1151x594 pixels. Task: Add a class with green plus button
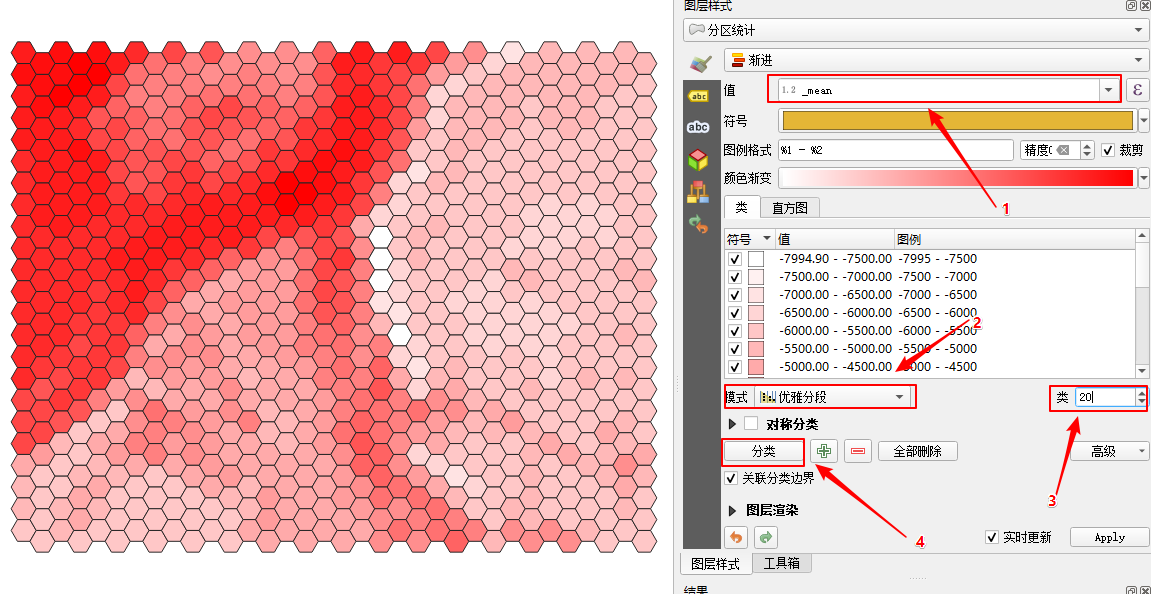tap(824, 451)
